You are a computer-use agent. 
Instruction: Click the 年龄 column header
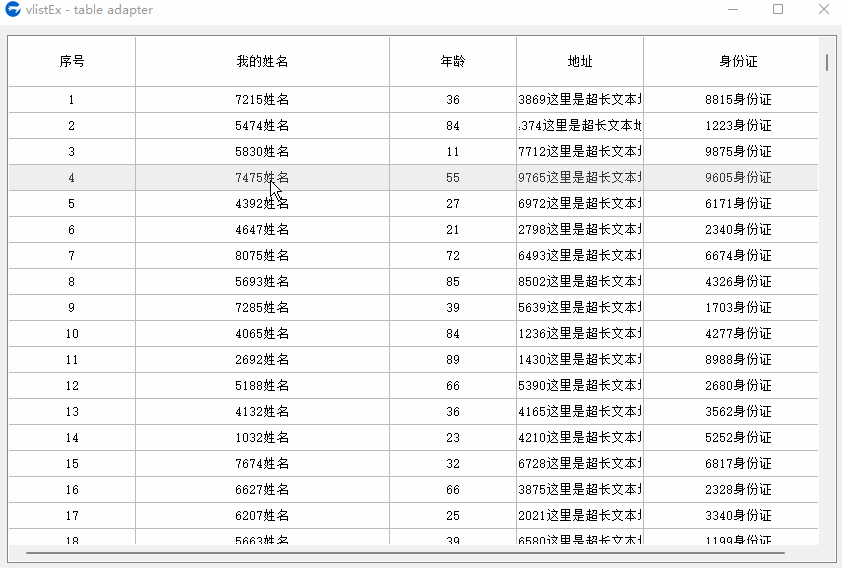pyautogui.click(x=453, y=61)
